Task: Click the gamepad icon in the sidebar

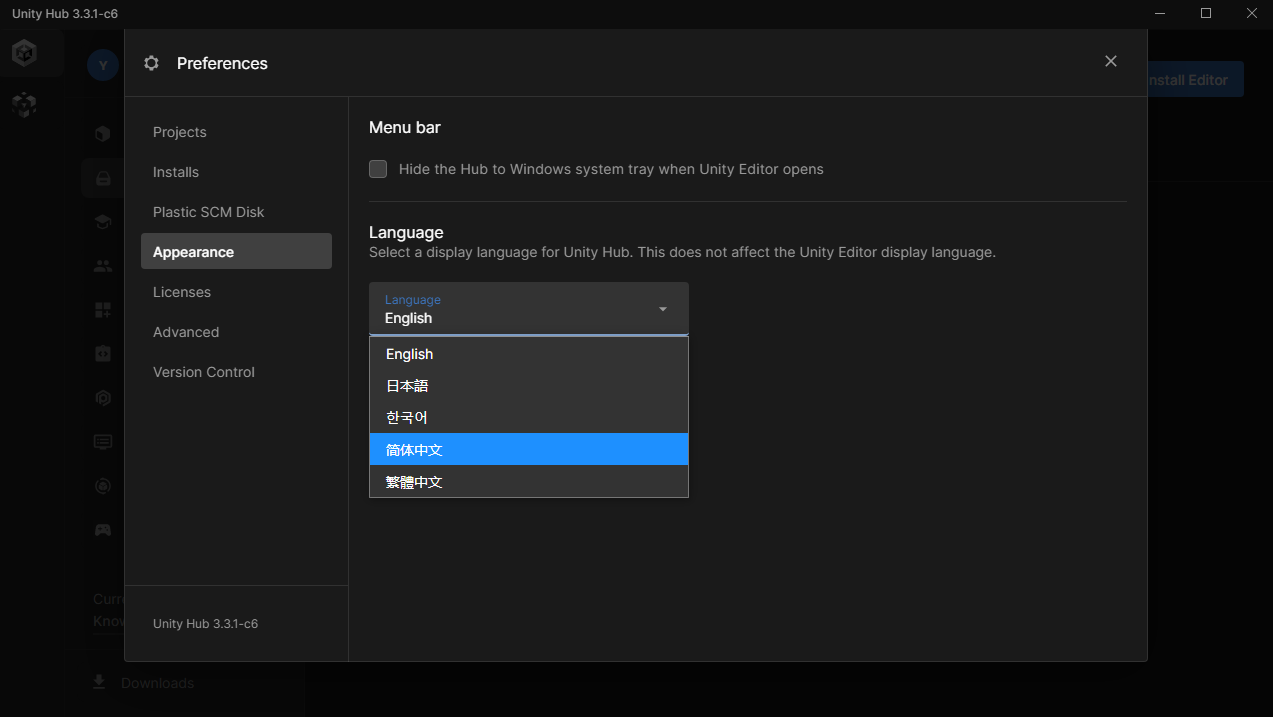Action: pos(102,530)
